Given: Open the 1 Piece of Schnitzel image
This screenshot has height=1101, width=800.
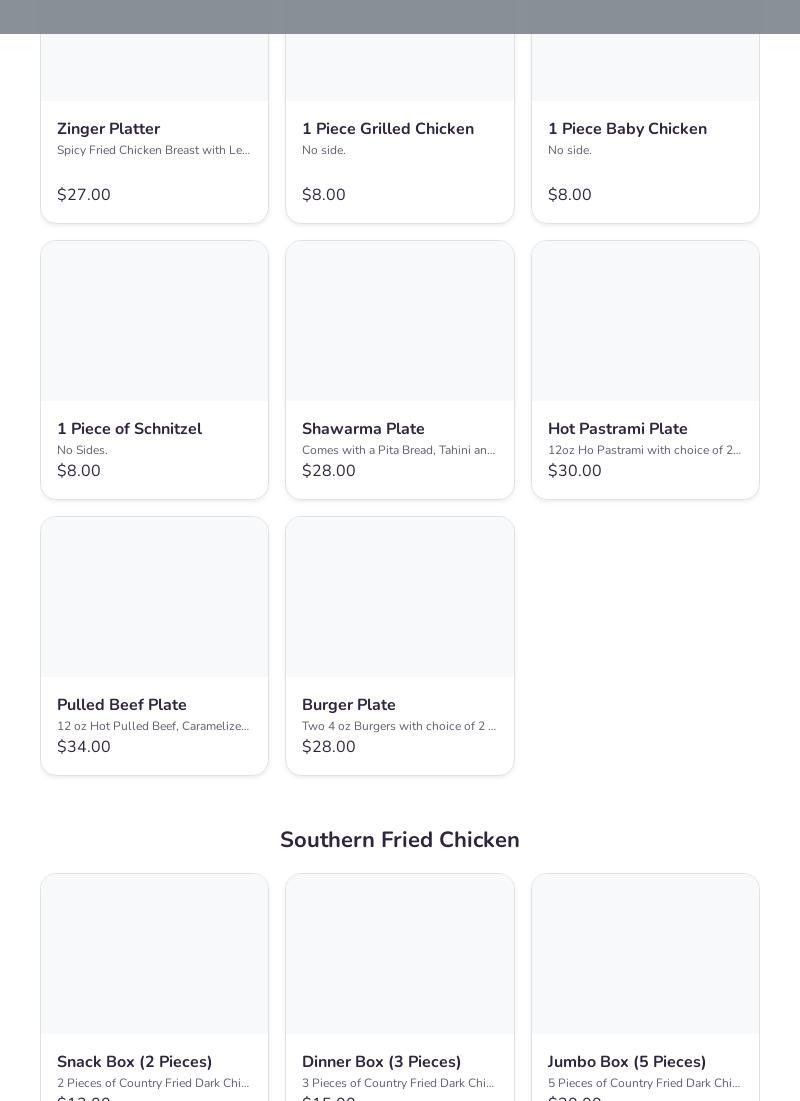Looking at the screenshot, I should tap(154, 321).
